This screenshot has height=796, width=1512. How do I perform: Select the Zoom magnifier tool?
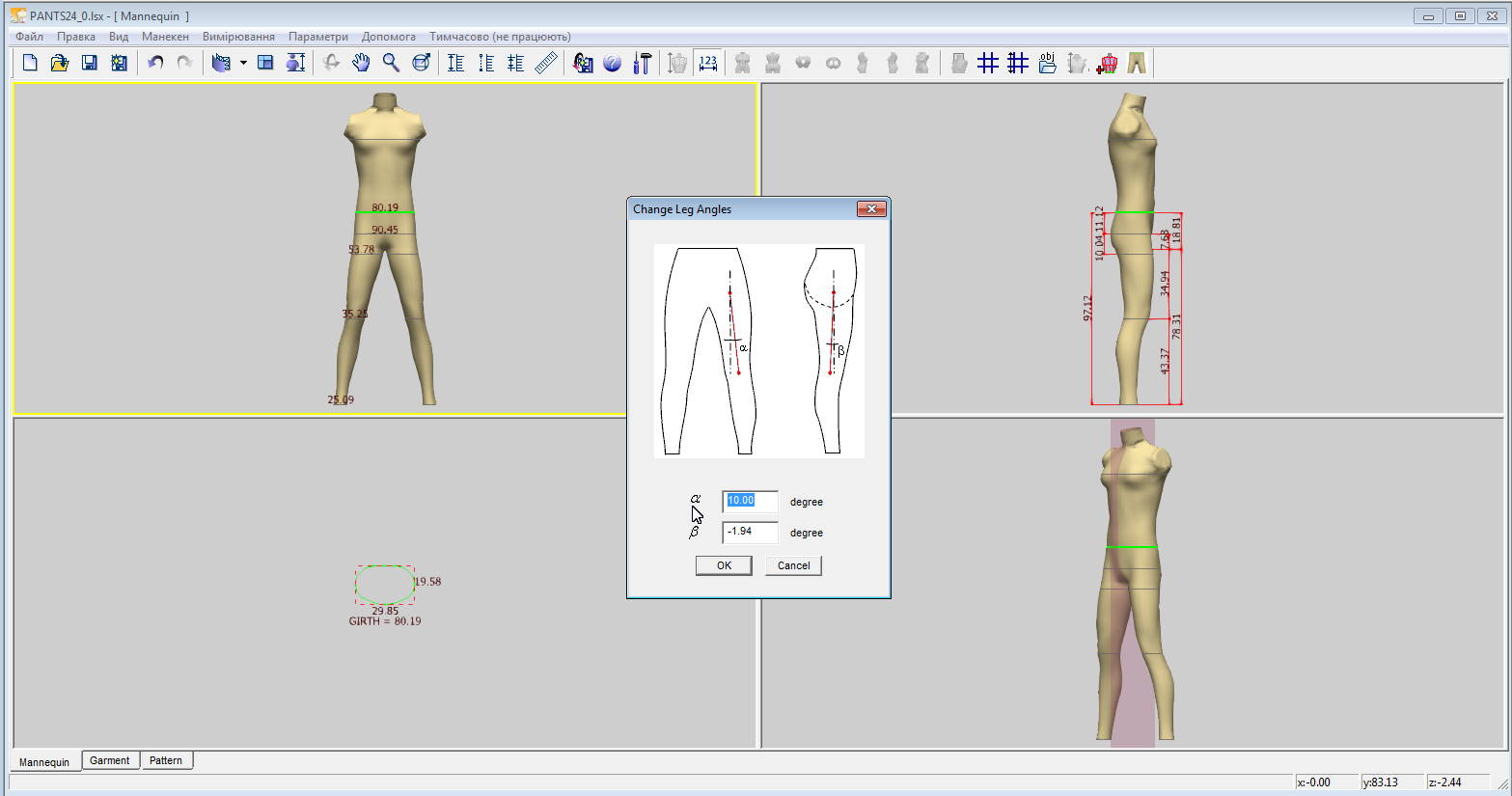(x=391, y=64)
